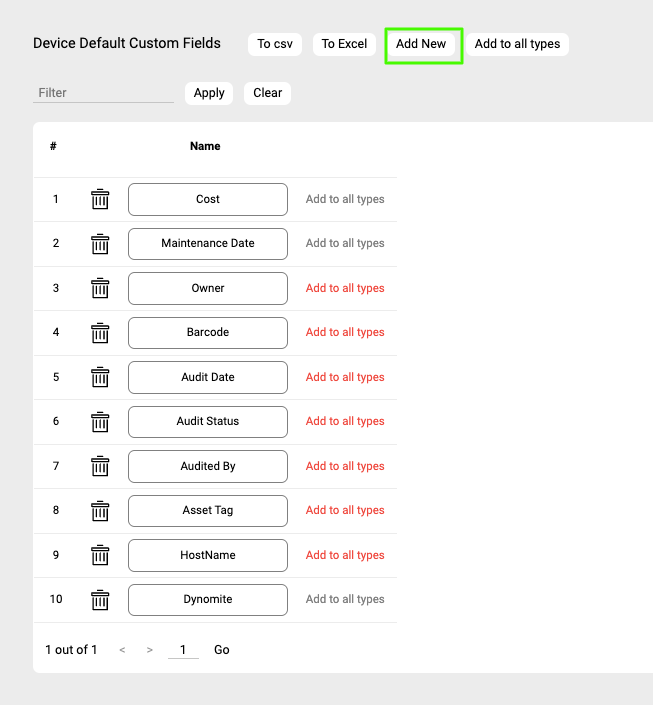This screenshot has width=653, height=705.
Task: Click the header Add to all types button
Action: (517, 44)
